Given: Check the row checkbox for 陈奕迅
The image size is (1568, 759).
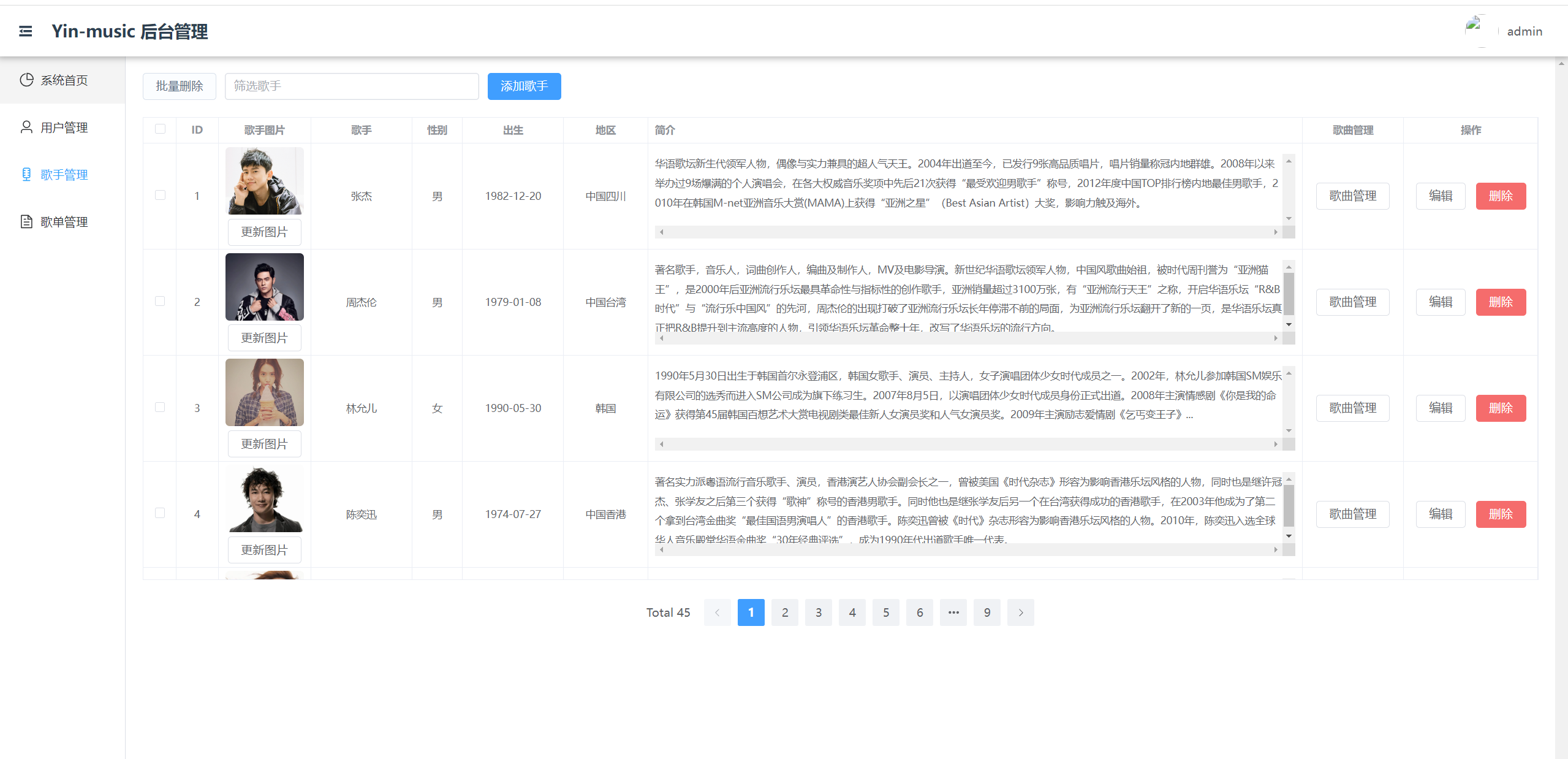Looking at the screenshot, I should coord(160,513).
